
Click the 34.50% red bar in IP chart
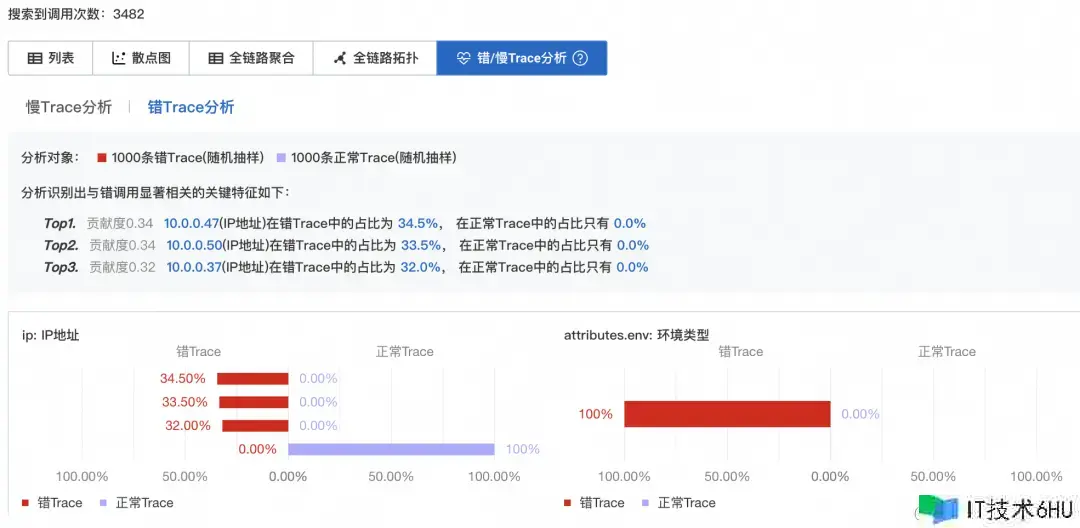[252, 379]
